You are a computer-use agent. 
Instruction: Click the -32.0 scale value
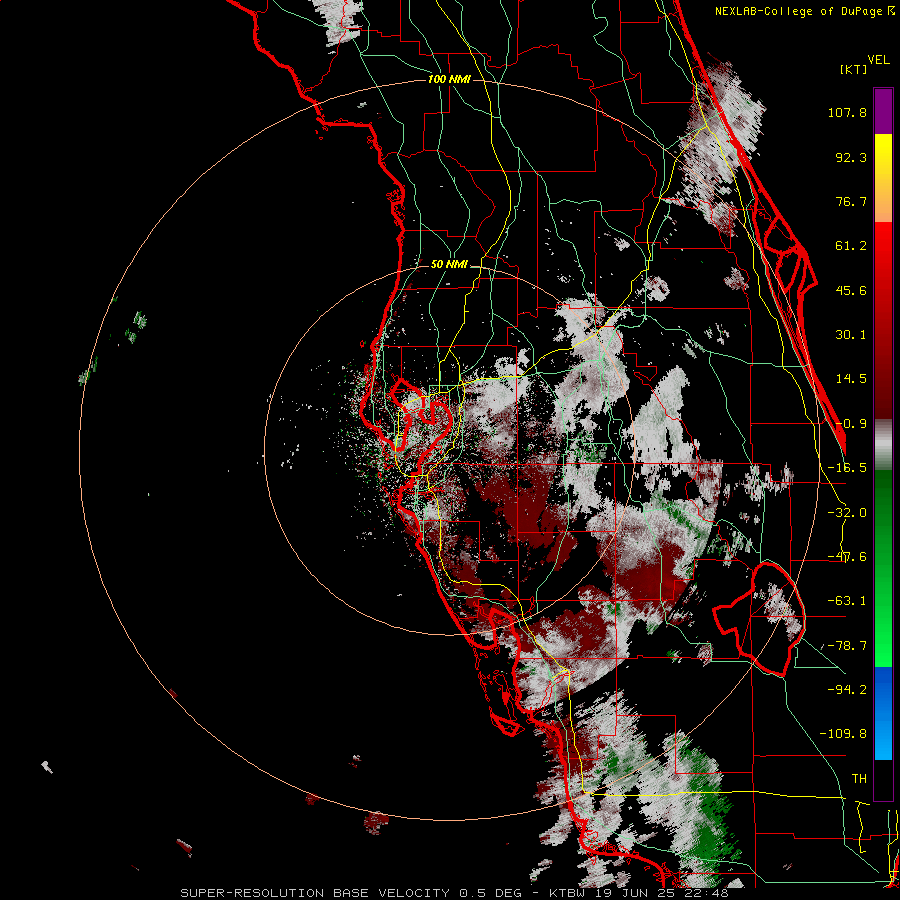tap(847, 513)
